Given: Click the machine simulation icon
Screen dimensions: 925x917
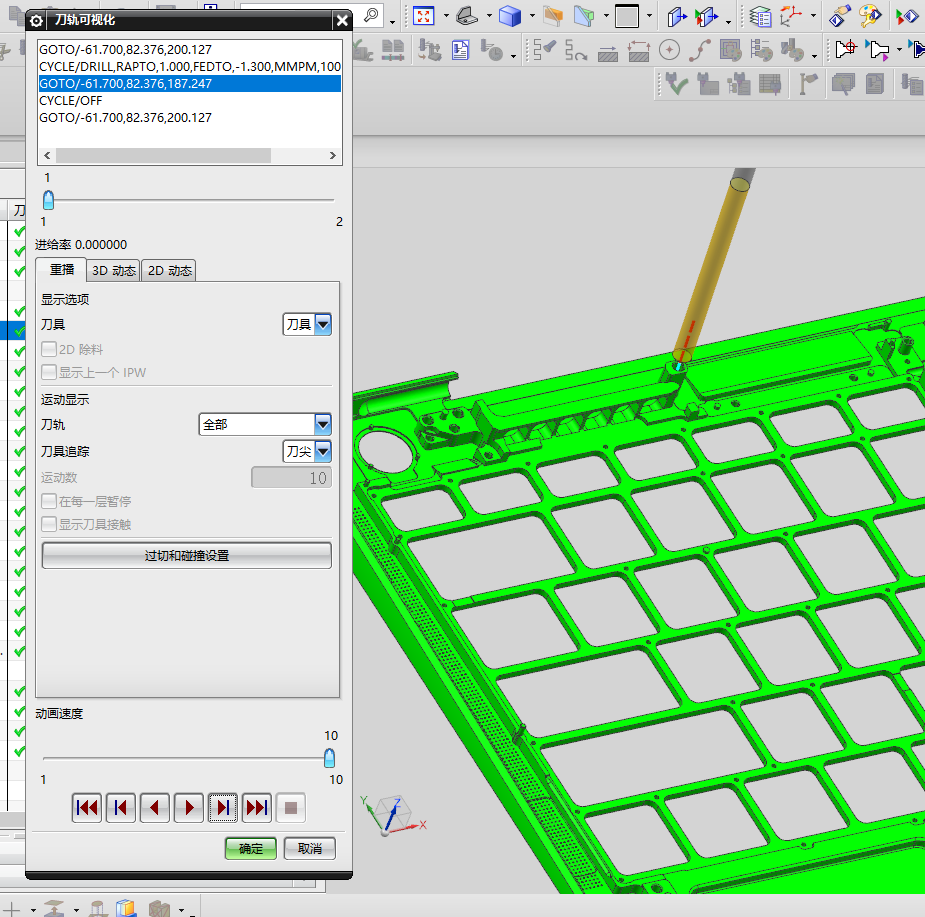Looking at the screenshot, I should (429, 50).
